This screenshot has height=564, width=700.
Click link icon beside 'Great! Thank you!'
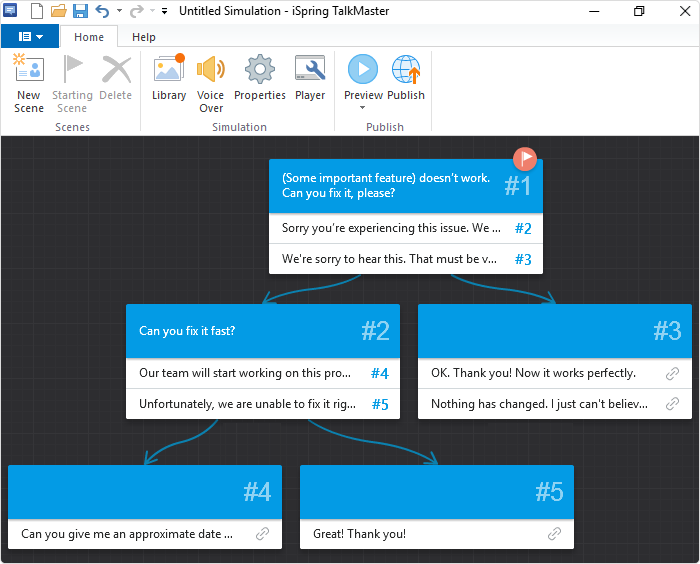coord(554,534)
